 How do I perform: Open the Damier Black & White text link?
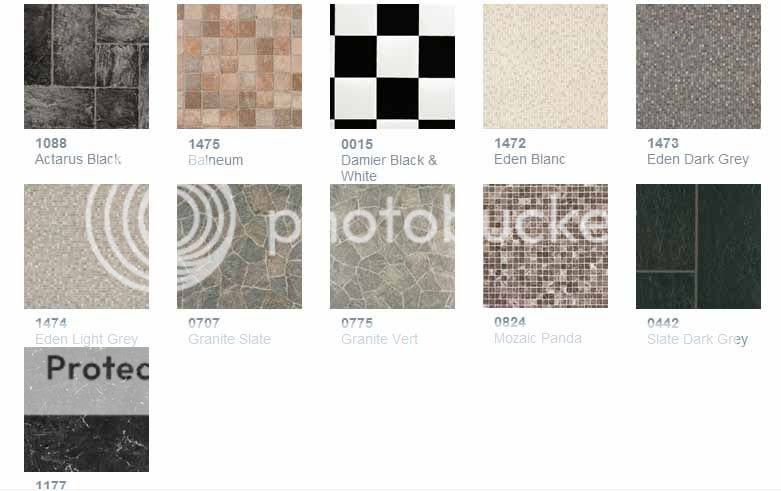click(389, 168)
